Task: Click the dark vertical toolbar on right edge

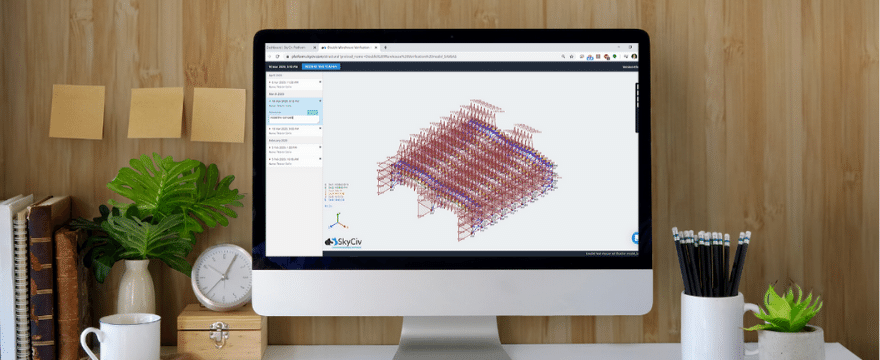Action: [x=637, y=108]
